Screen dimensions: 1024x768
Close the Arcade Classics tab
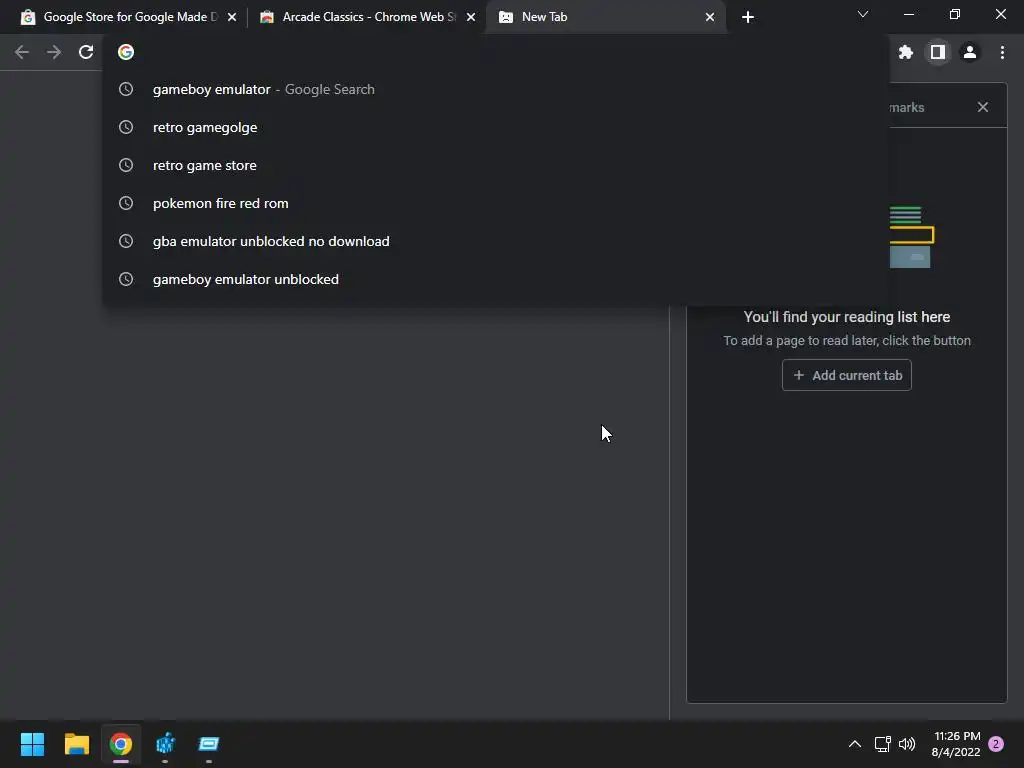[x=471, y=17]
